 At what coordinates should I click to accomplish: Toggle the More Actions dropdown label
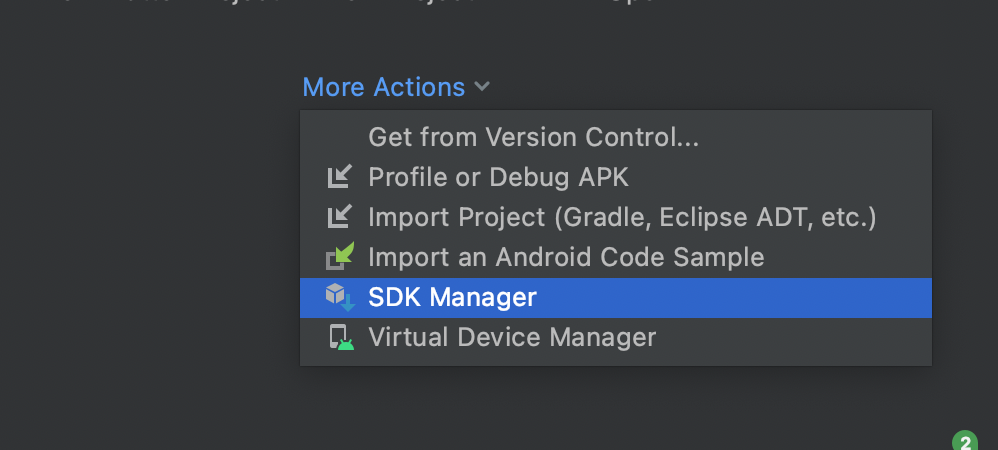396,87
